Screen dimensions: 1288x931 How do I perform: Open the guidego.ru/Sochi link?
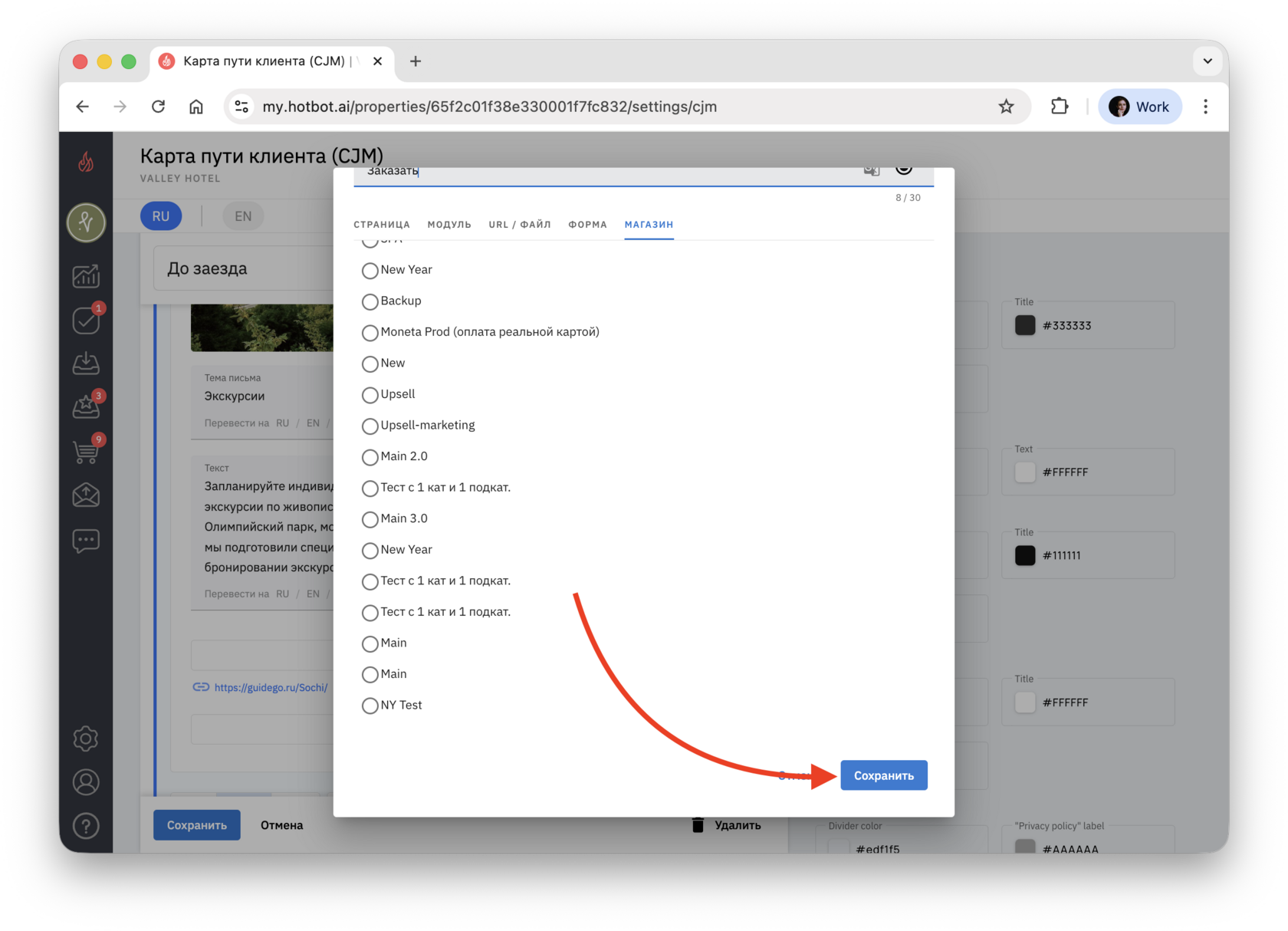coord(271,687)
